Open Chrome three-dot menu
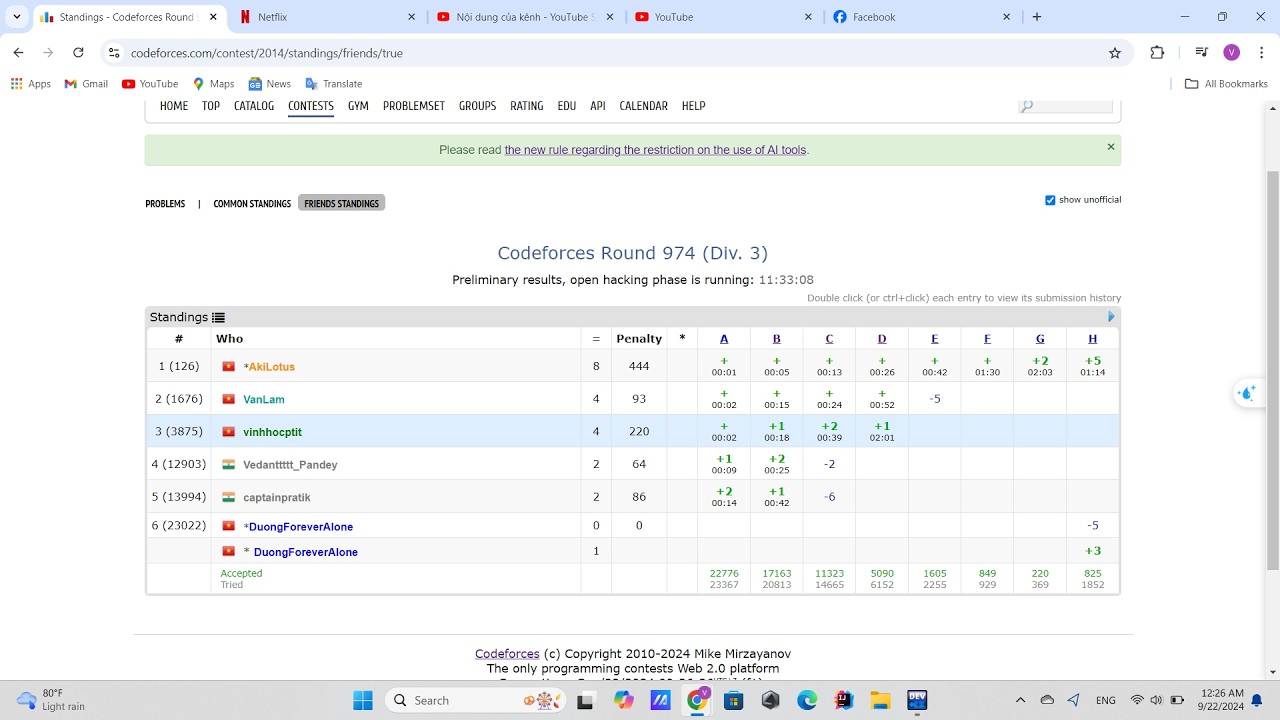Viewport: 1280px width, 720px height. click(1260, 53)
